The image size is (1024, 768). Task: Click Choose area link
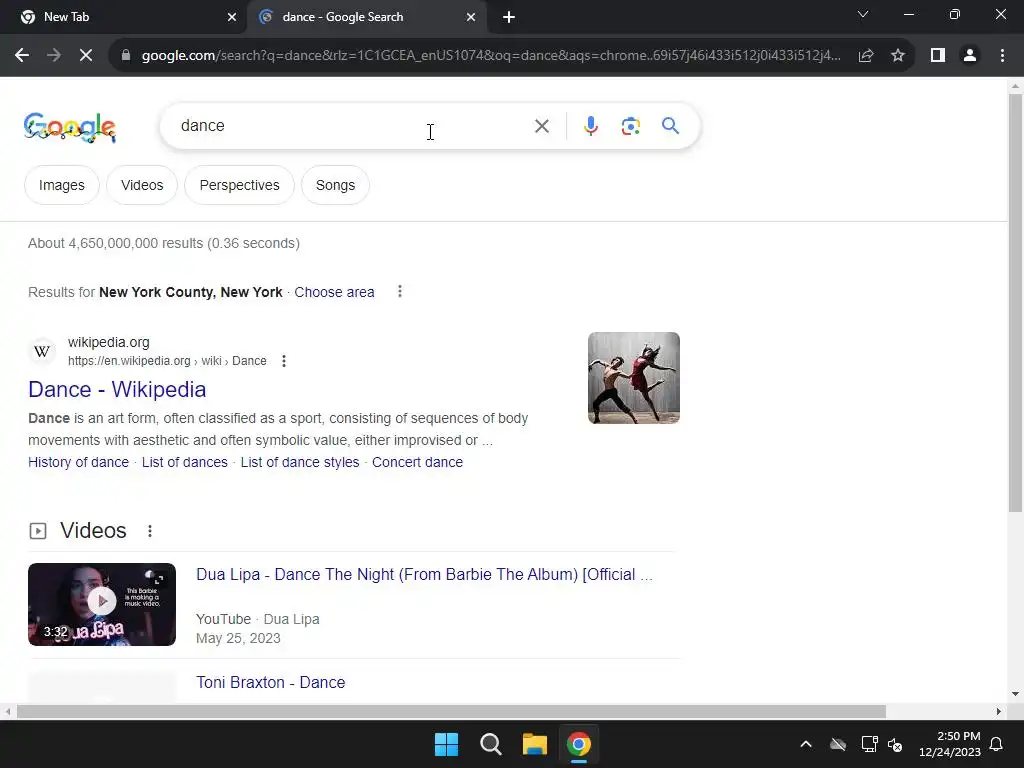click(334, 293)
